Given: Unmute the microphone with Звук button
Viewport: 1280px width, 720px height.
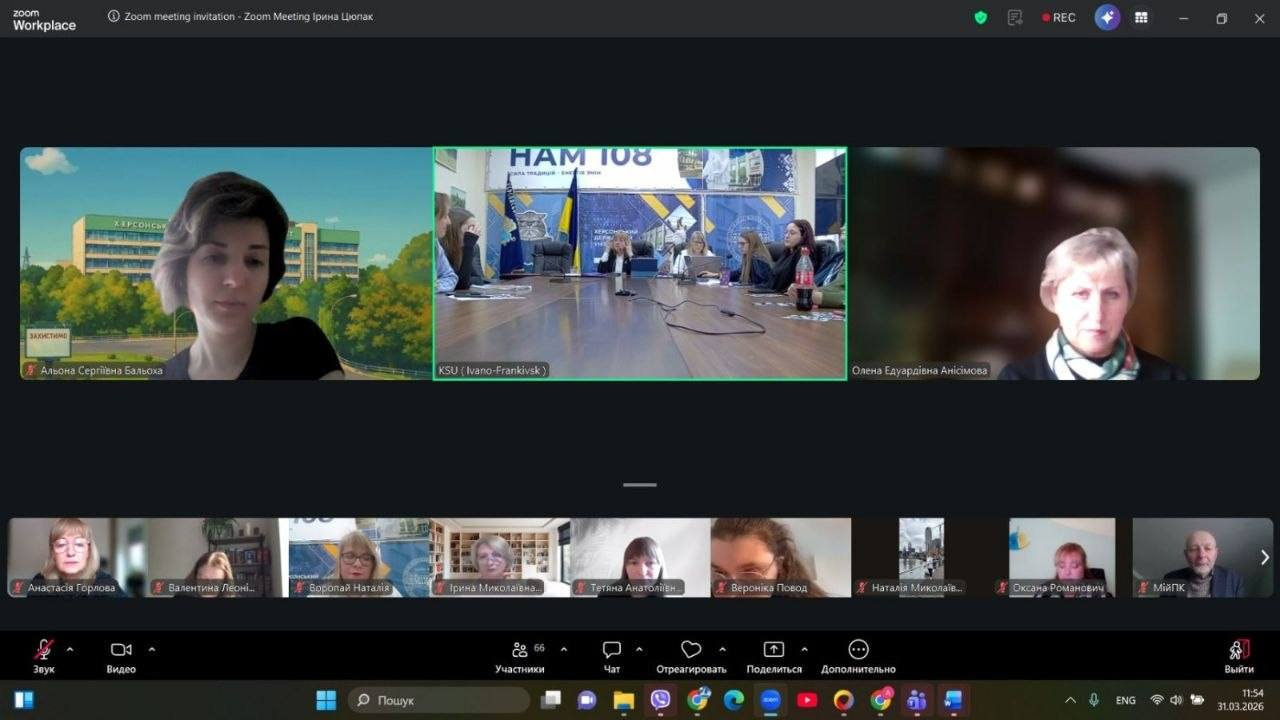Looking at the screenshot, I should point(43,656).
